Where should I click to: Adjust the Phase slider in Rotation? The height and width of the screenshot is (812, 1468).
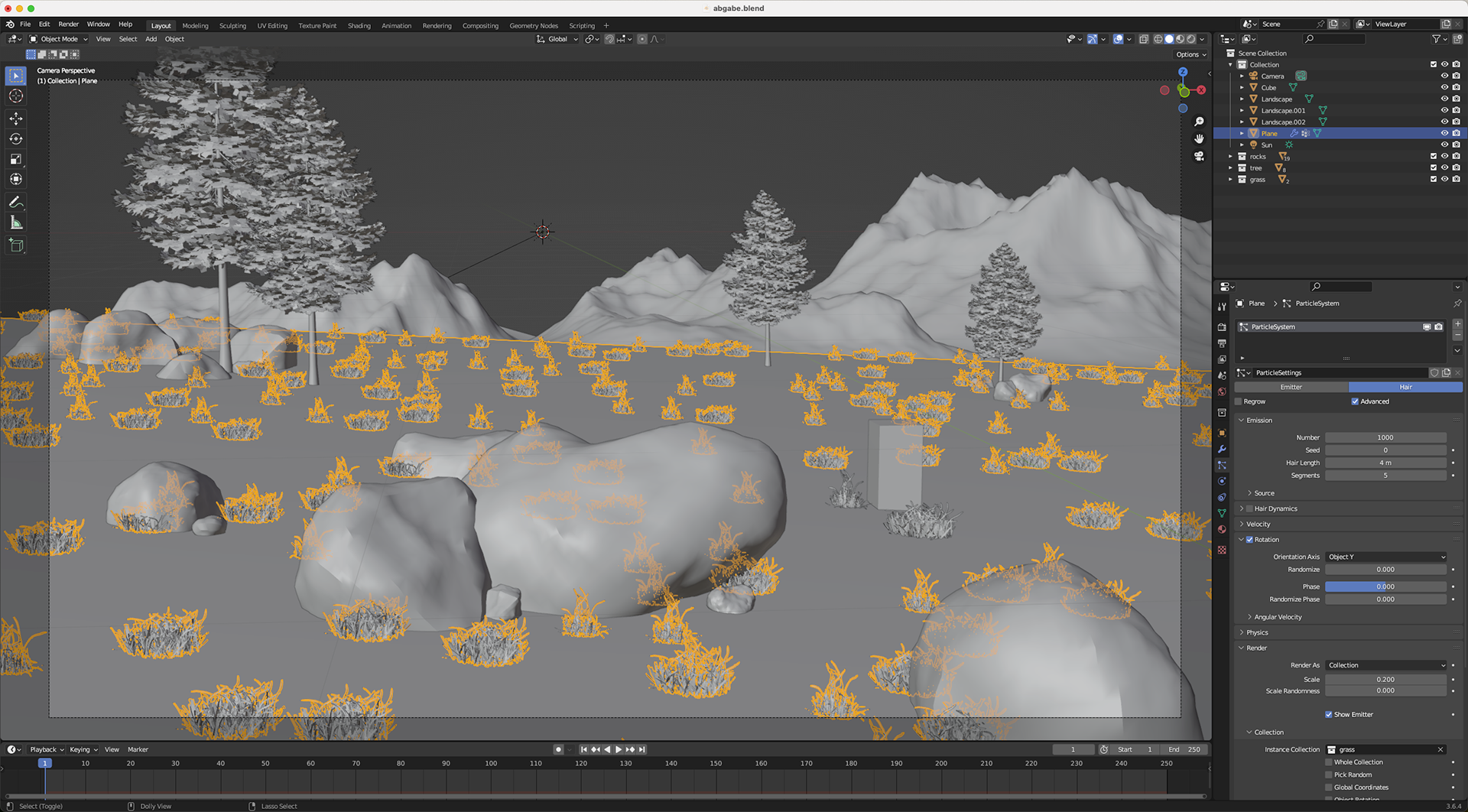1385,587
